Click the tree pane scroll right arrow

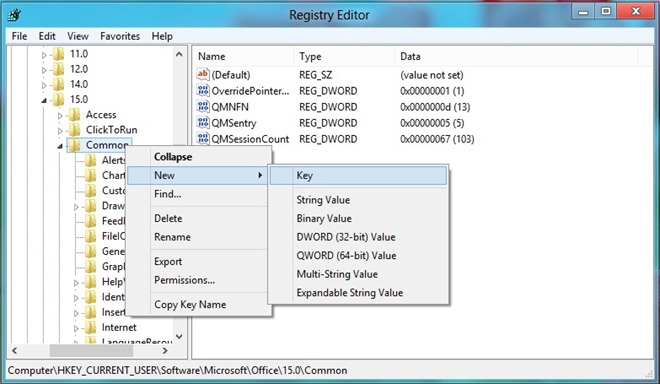tap(165, 350)
